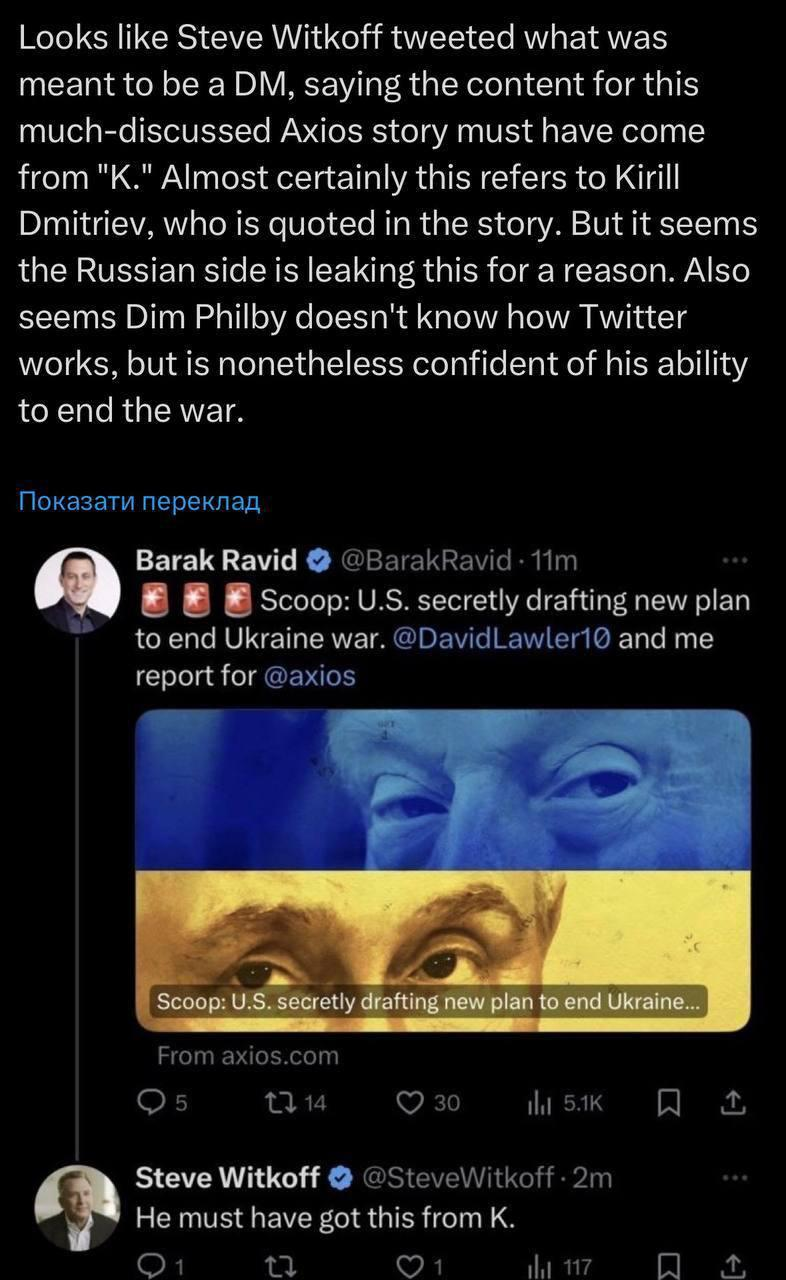The height and width of the screenshot is (1280, 786).
Task: Click the Показати переклад translation link
Action: [139, 501]
